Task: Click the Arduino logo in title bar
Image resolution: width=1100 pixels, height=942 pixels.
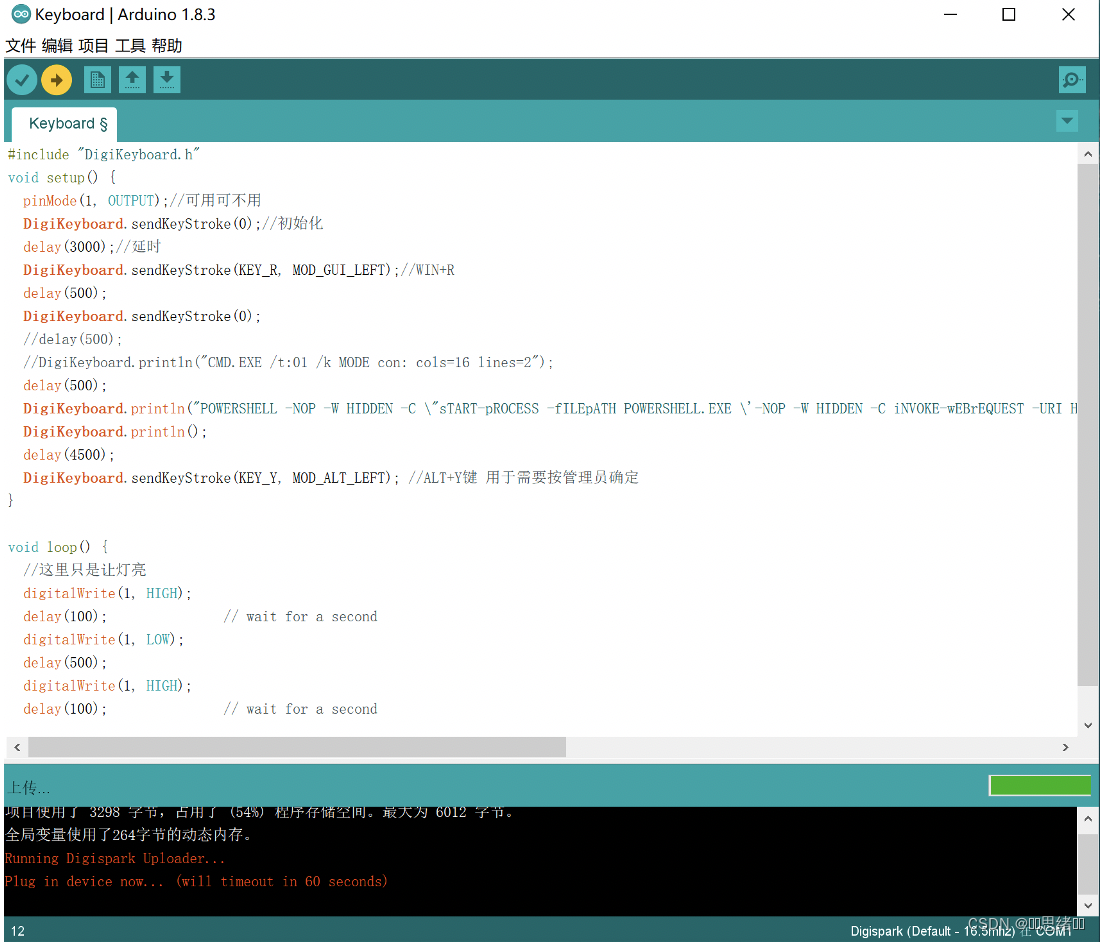Action: point(21,14)
